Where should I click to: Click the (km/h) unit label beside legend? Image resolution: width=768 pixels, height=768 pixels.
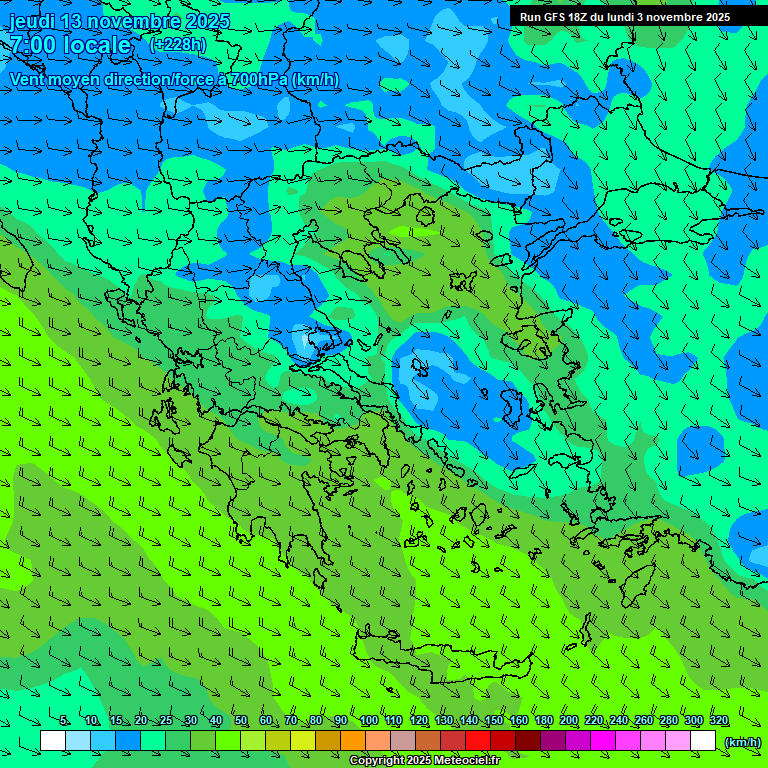pyautogui.click(x=741, y=741)
